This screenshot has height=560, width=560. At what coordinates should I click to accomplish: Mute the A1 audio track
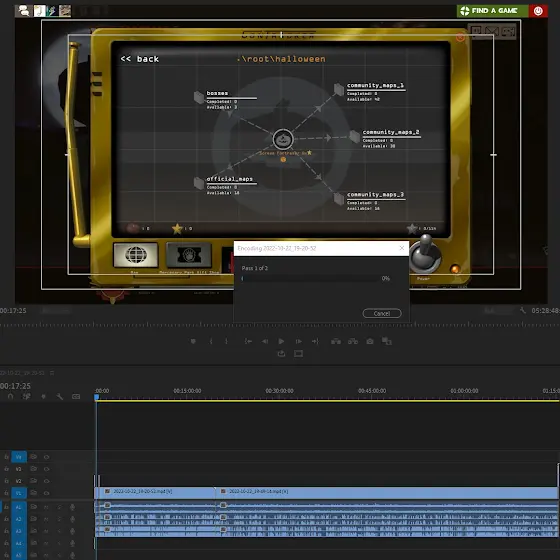[46, 508]
